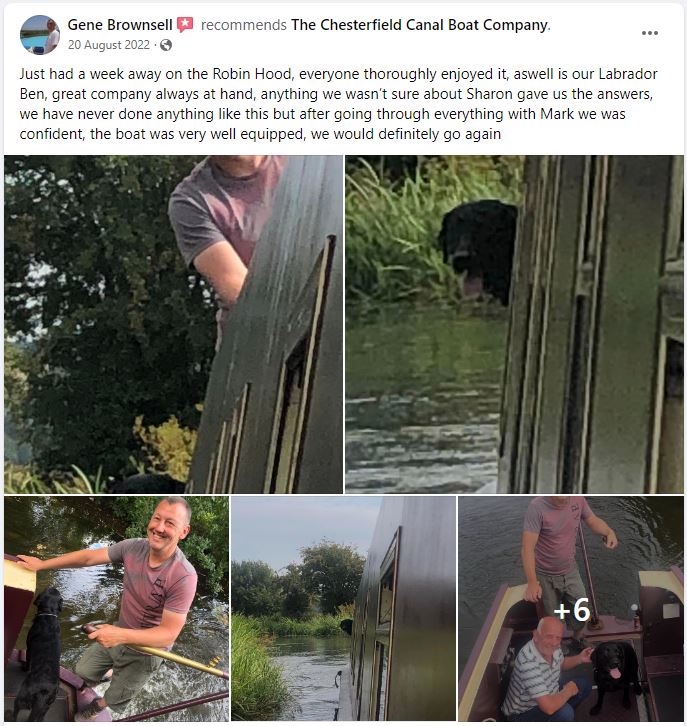Open photo of man leaning from boat
687x726 pixels.
click(174, 324)
